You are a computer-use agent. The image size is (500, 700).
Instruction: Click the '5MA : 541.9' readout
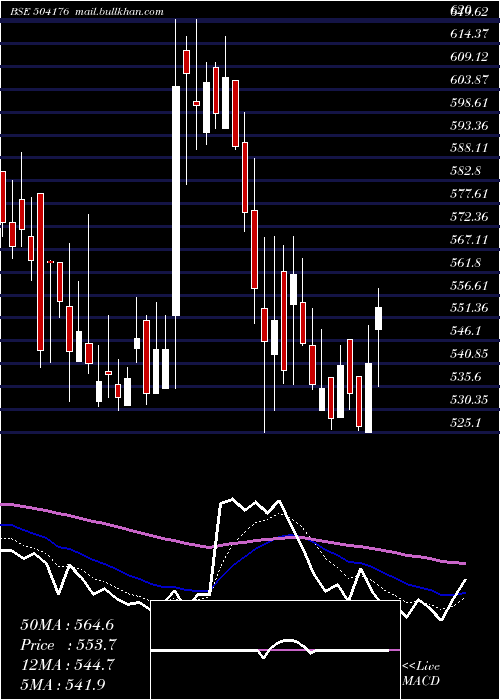(x=62, y=684)
